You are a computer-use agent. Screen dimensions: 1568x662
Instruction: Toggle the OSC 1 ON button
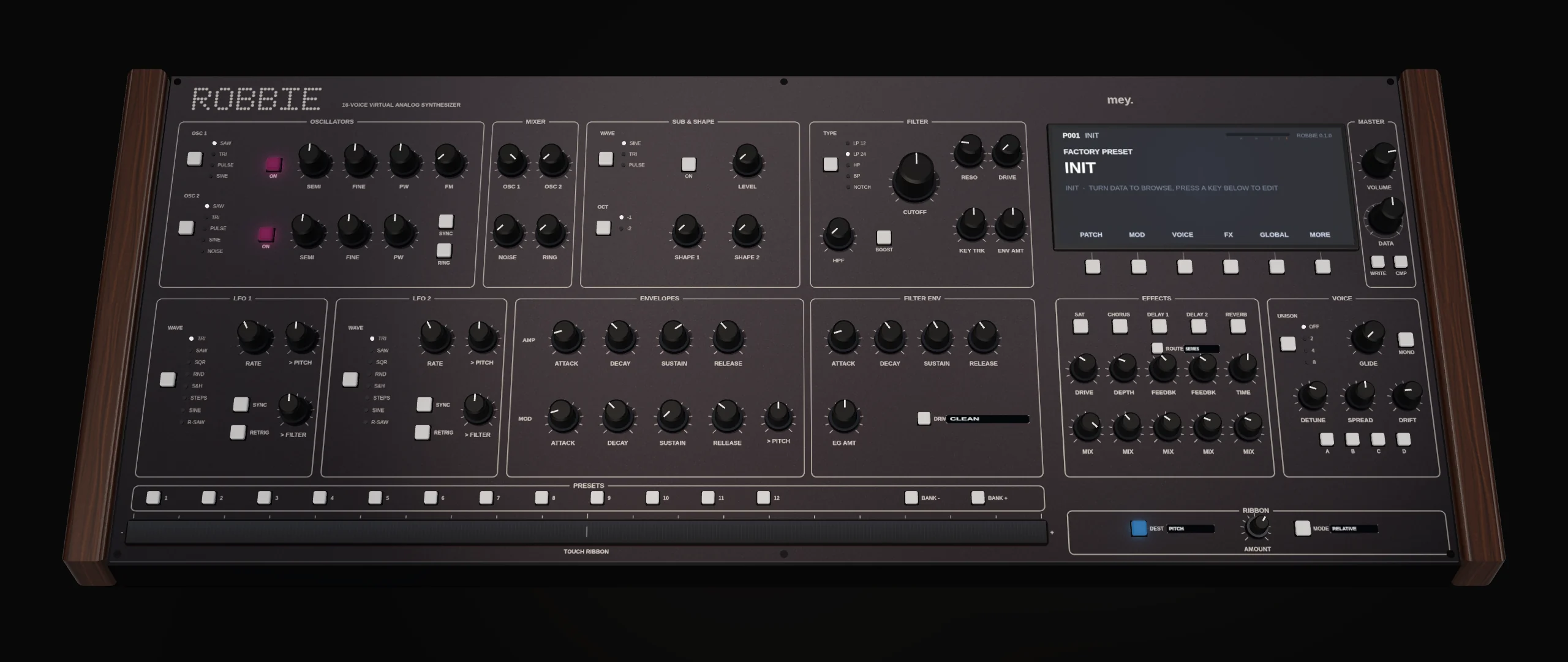coord(273,164)
